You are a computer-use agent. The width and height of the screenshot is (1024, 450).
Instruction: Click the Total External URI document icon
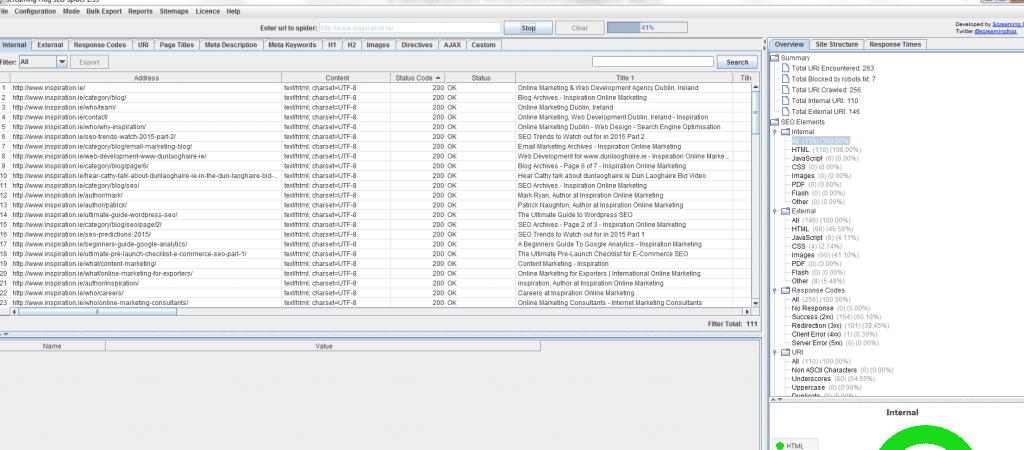786,112
